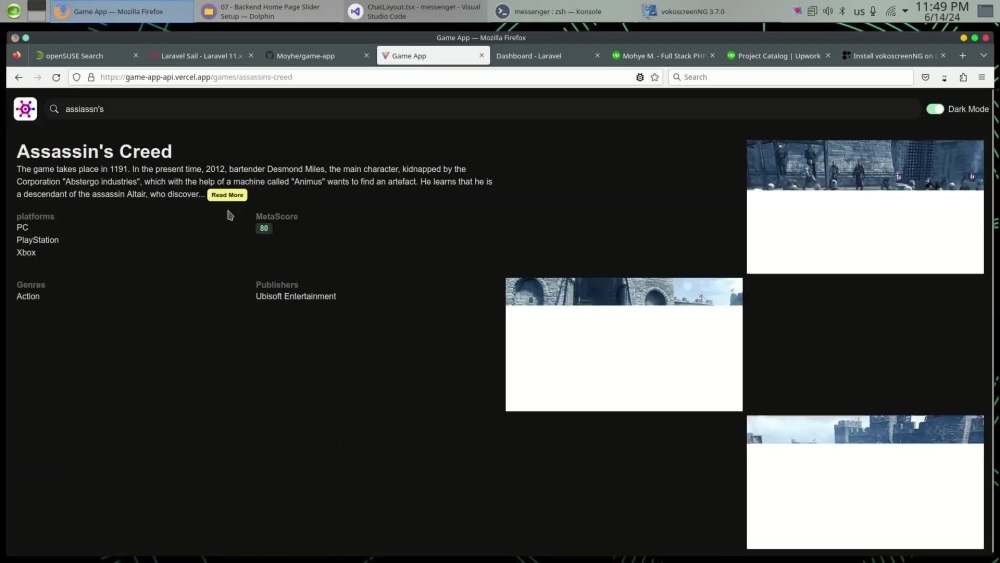The image size is (1000, 563).
Task: Click the padlock site security icon
Action: coord(91,77)
